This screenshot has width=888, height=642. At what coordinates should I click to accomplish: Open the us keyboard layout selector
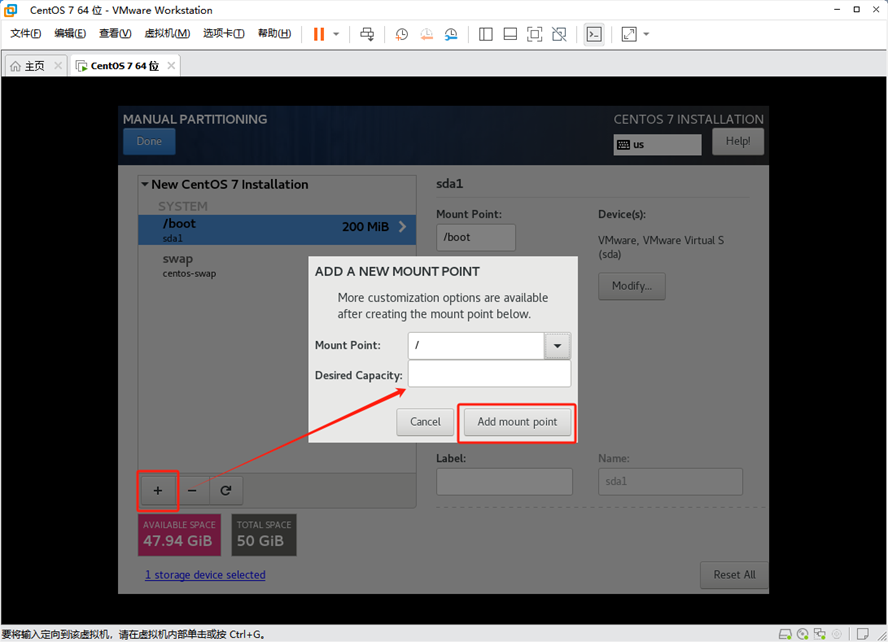tap(657, 145)
